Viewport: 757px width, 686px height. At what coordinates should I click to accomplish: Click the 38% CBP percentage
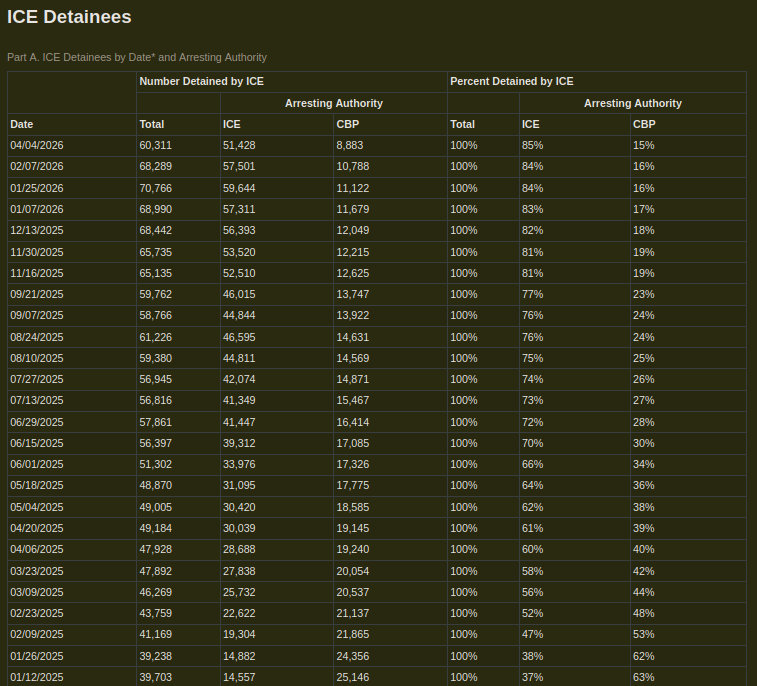(644, 507)
